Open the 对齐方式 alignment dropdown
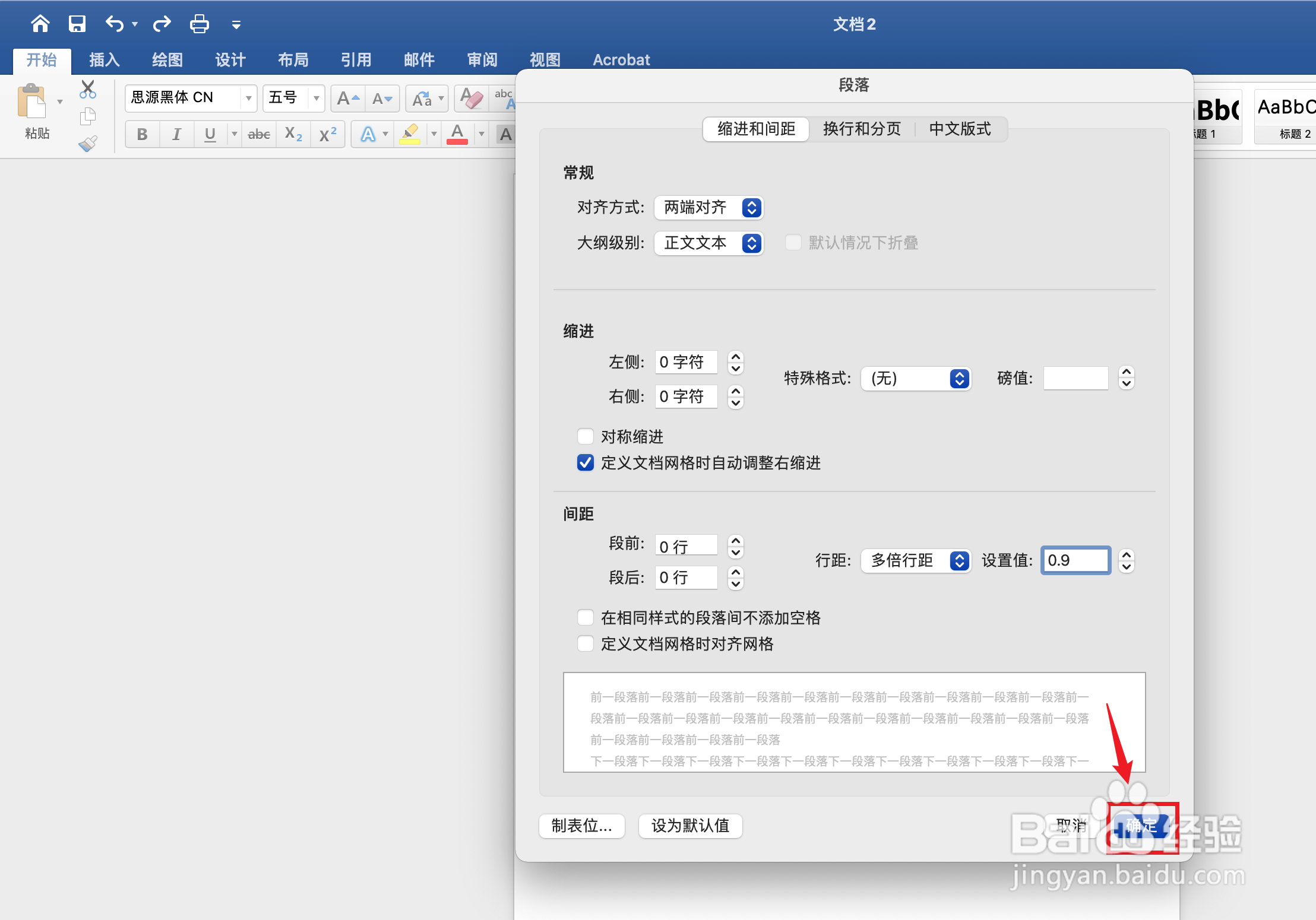Viewport: 1316px width, 920px height. tap(708, 208)
